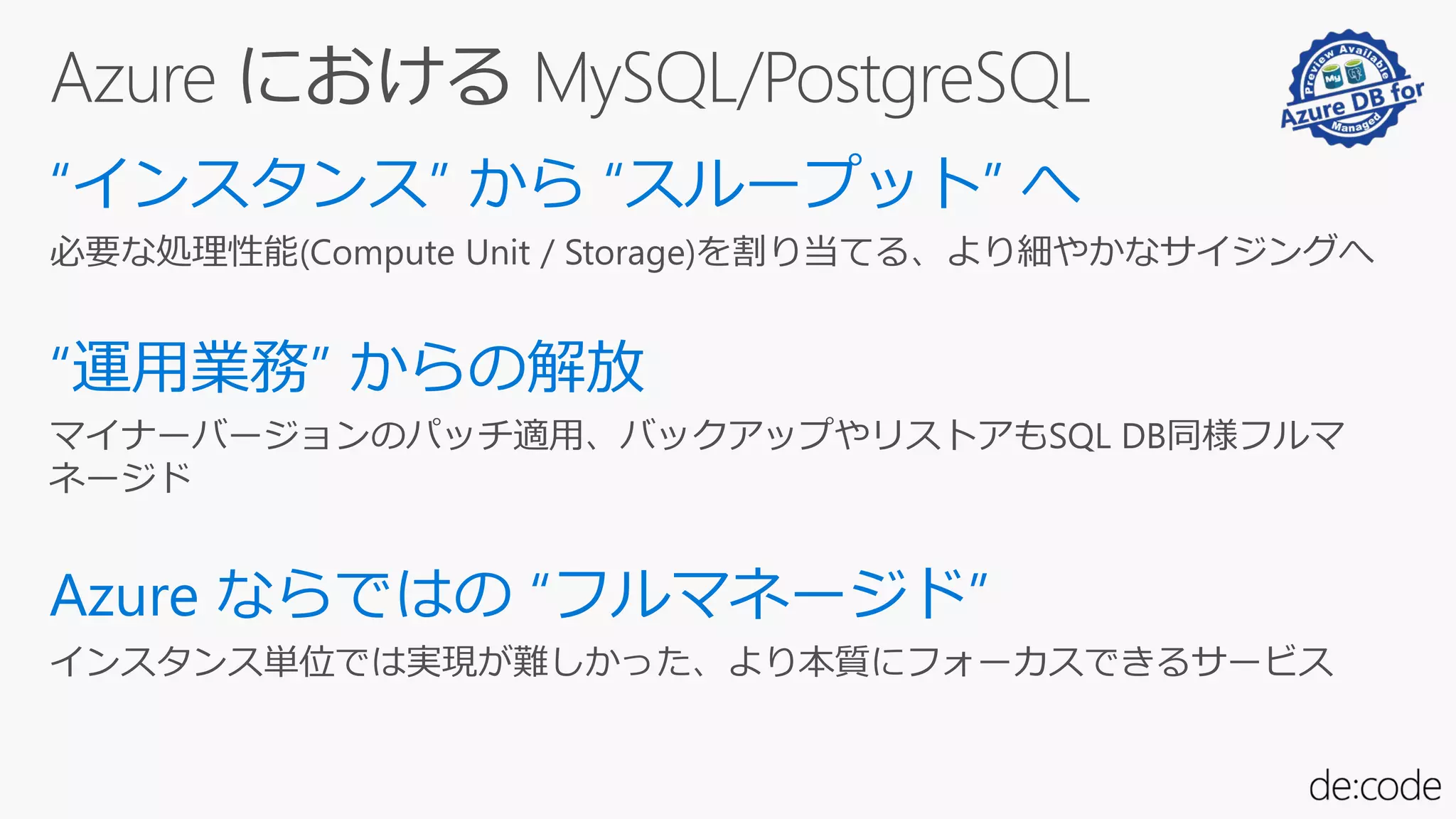Click the 'Azure DB for' ribbon text
The width and height of the screenshot is (1456, 819).
click(x=1352, y=104)
